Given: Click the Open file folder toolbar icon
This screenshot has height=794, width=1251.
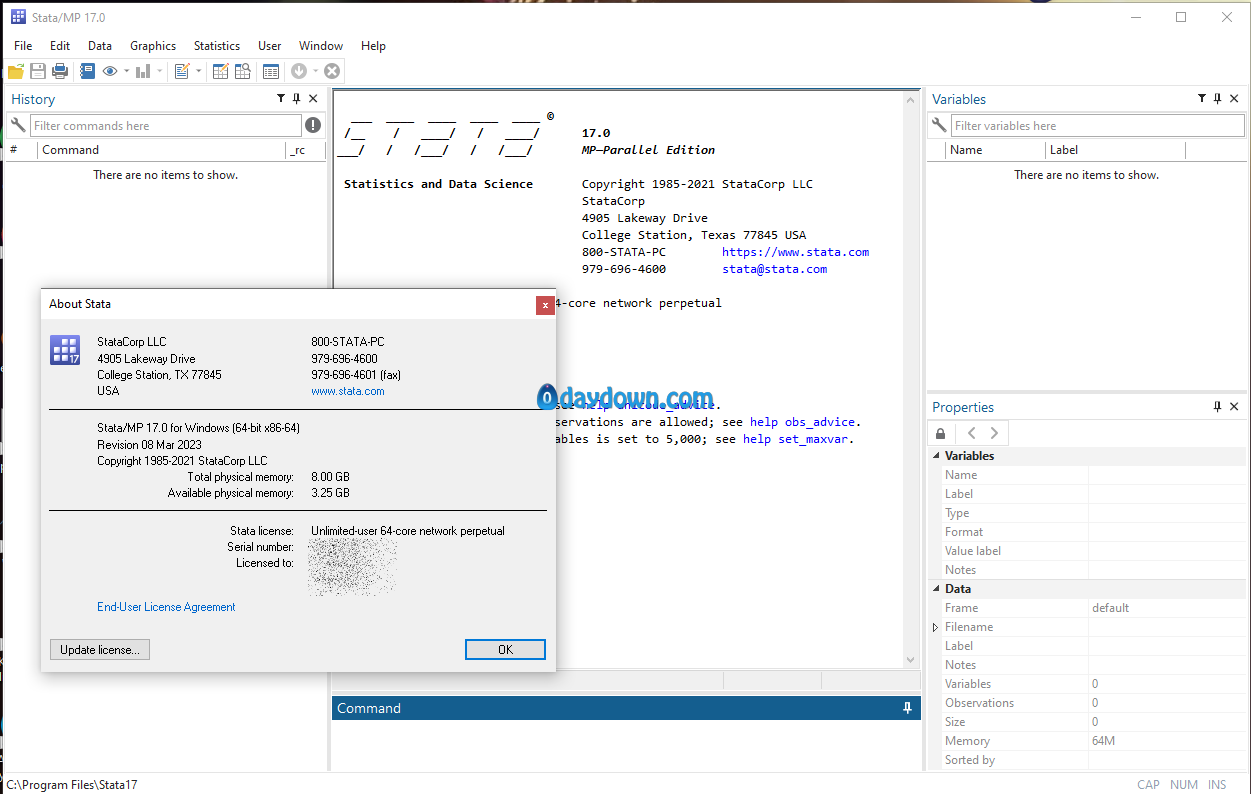Looking at the screenshot, I should pos(16,71).
